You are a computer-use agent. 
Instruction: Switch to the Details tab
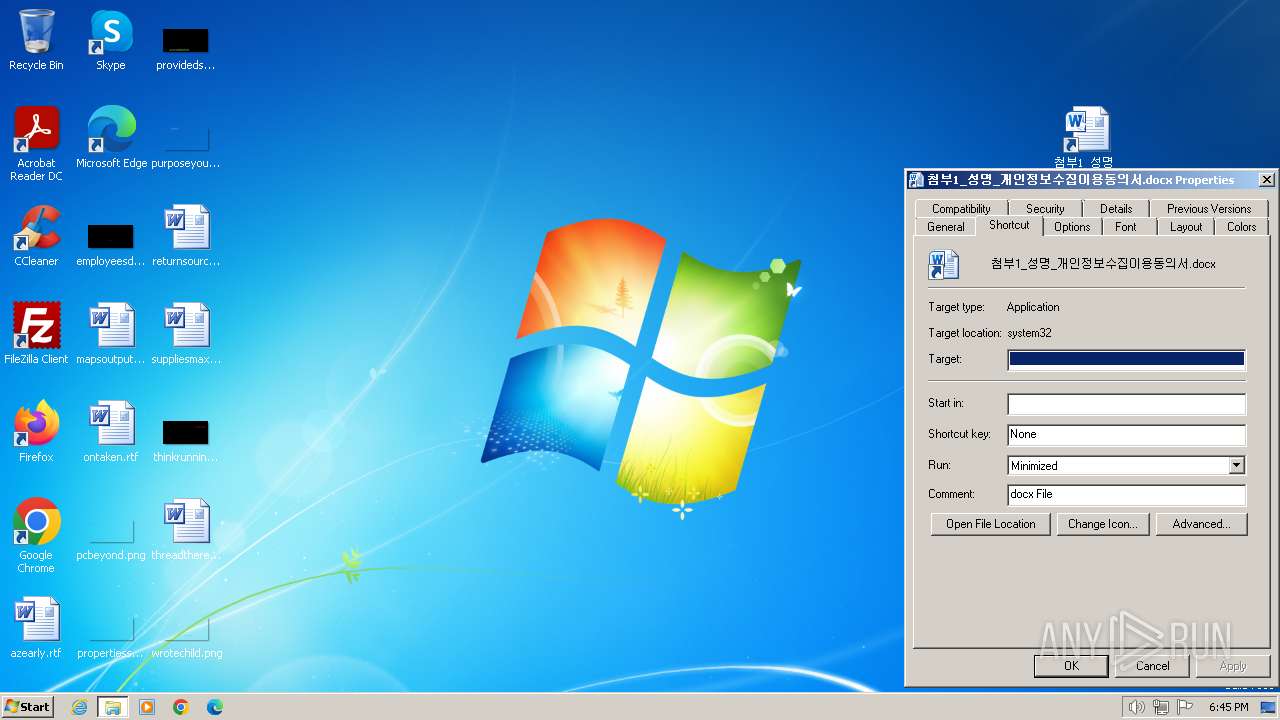point(1116,209)
